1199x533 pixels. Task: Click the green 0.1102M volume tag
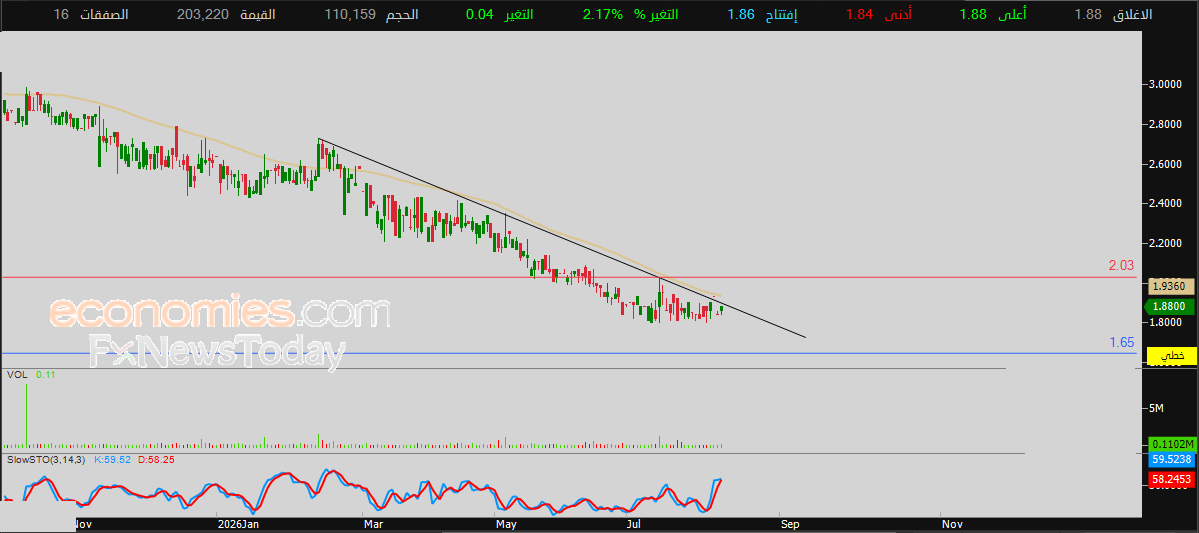(x=1171, y=444)
